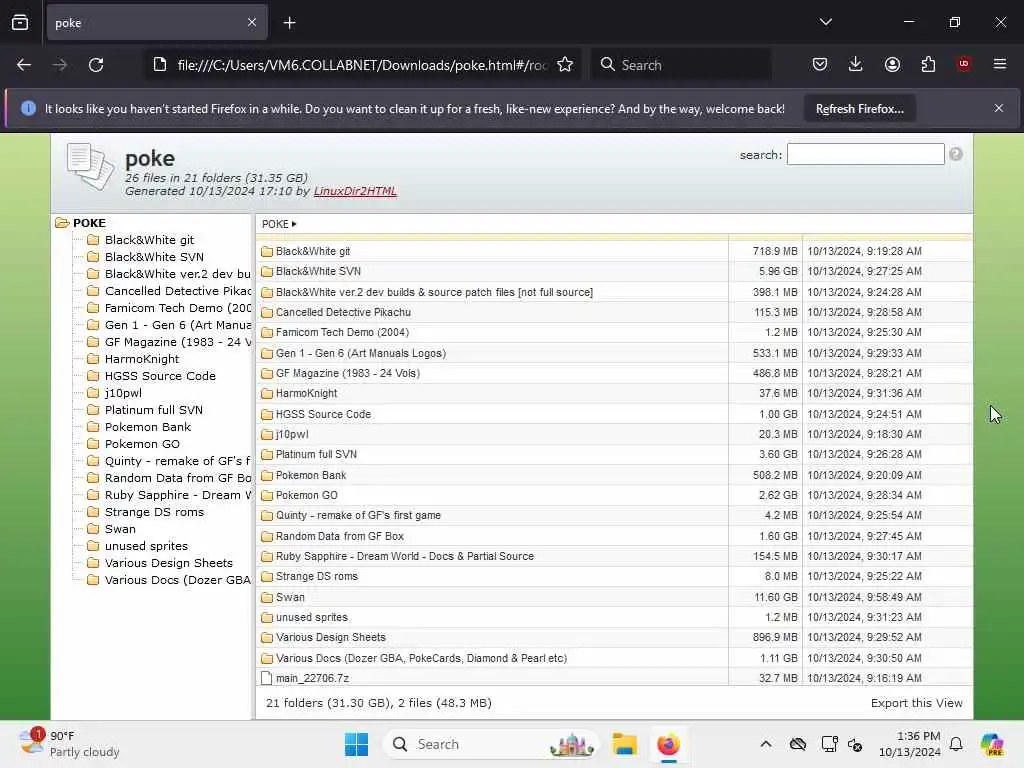Viewport: 1024px width, 768px height.
Task: Show hidden system tray icons
Action: (765, 744)
